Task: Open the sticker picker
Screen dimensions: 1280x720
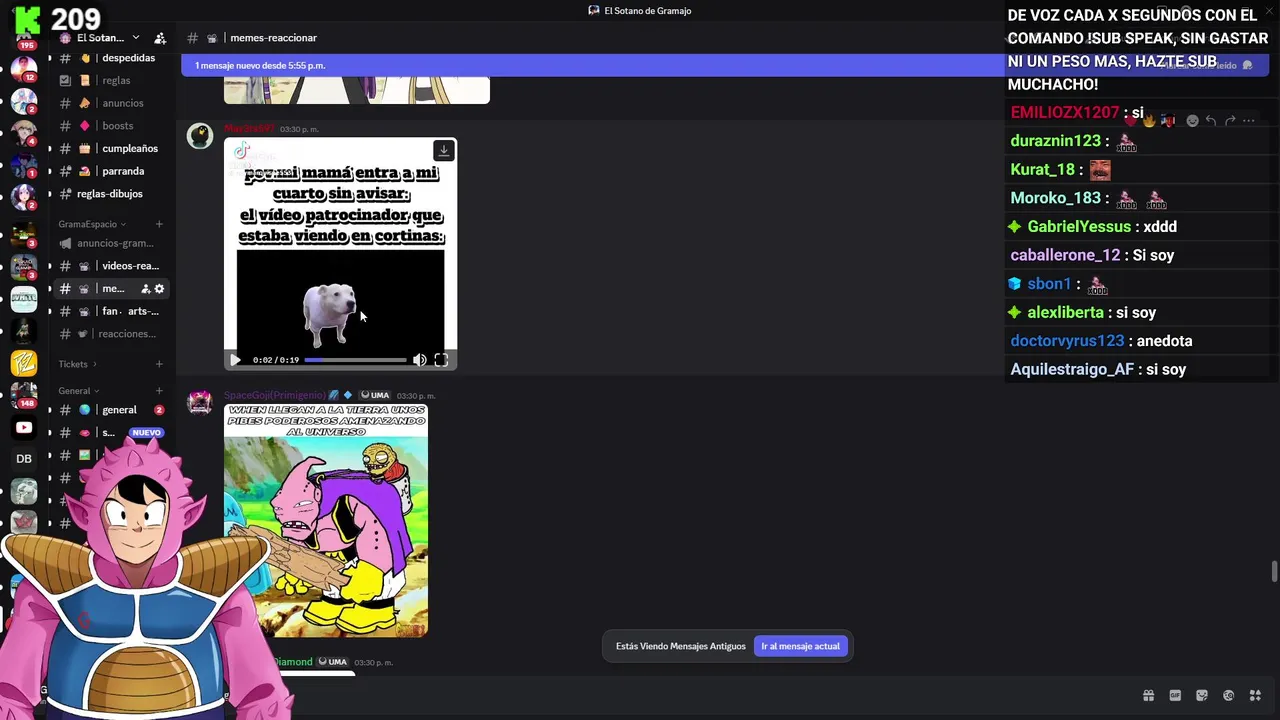Action: point(1202,696)
